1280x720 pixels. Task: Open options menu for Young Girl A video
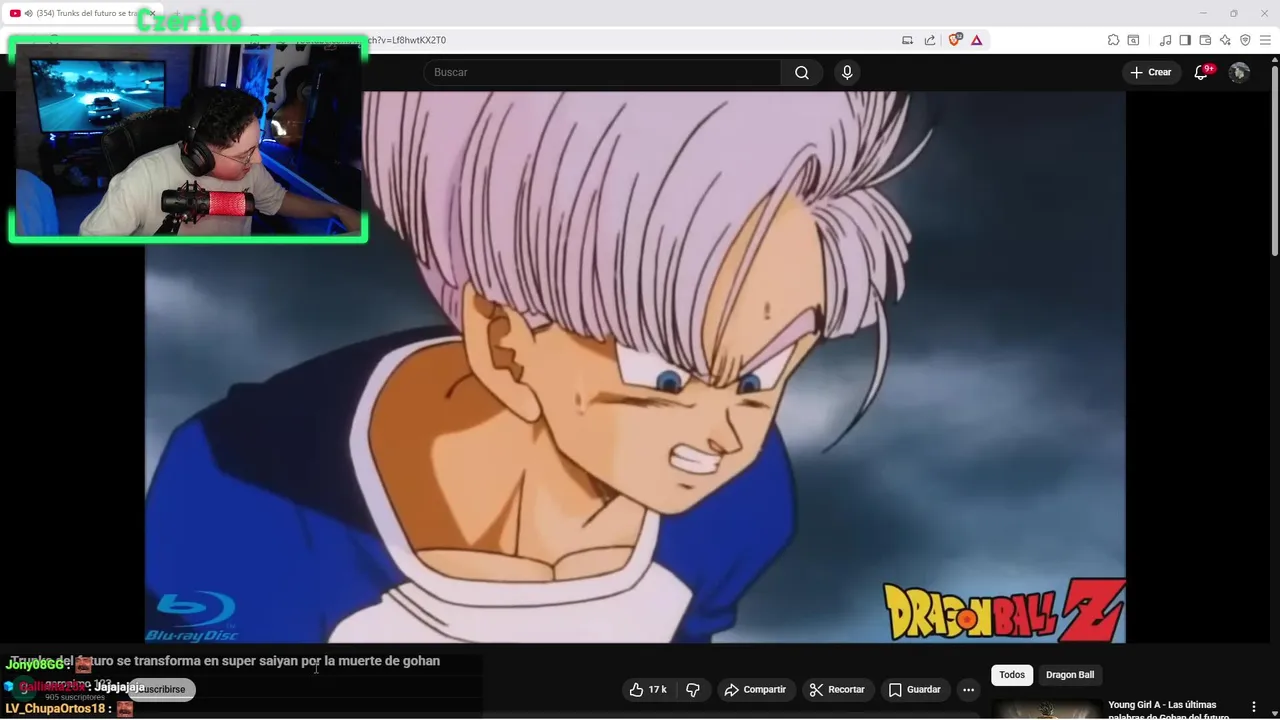pyautogui.click(x=1253, y=707)
